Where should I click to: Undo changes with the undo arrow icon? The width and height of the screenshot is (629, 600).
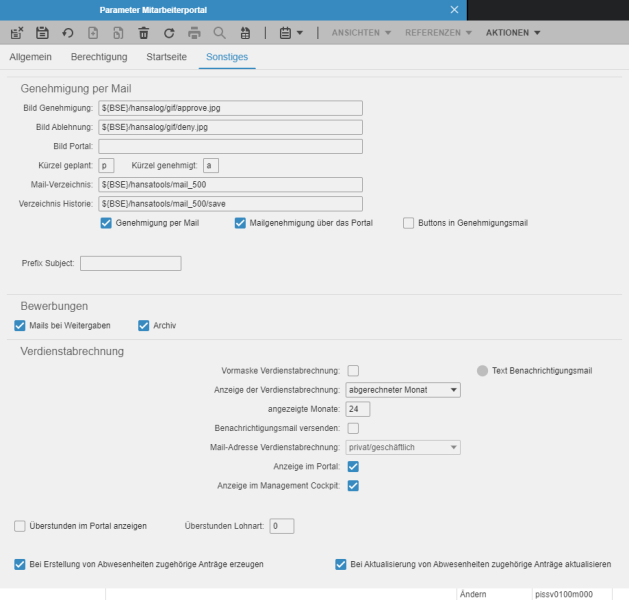[68, 33]
